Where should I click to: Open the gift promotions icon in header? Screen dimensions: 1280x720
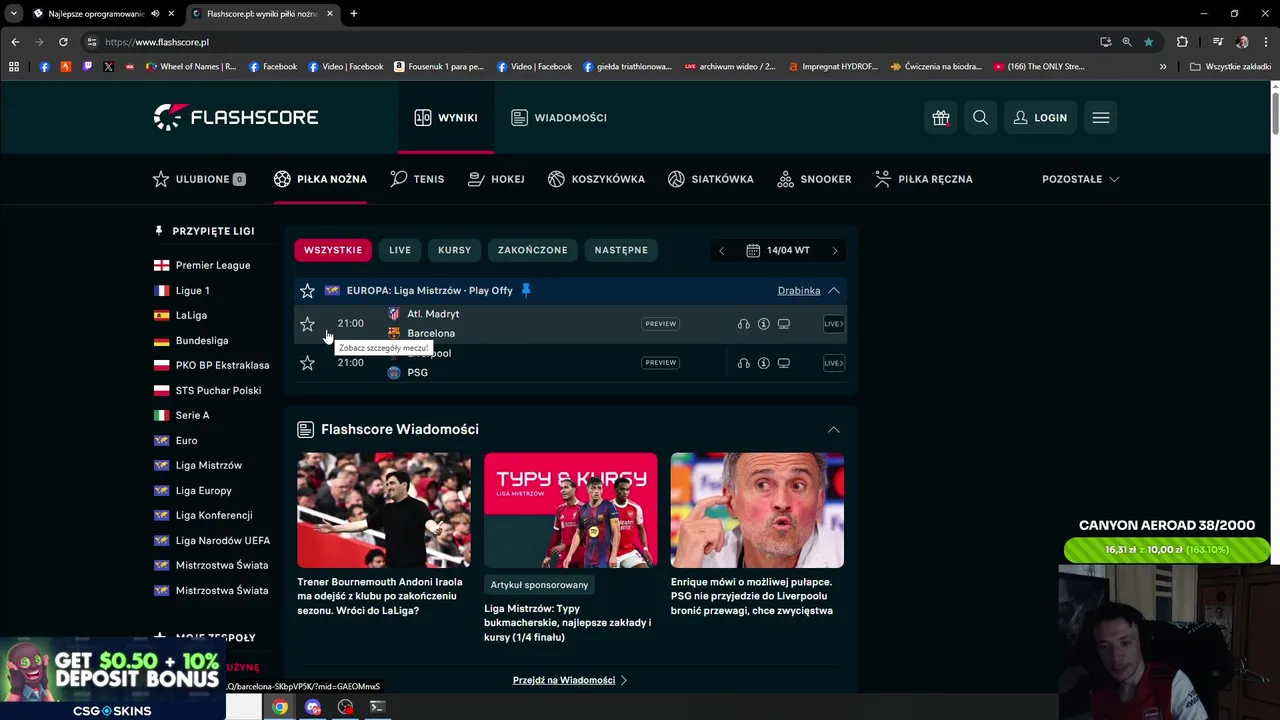pyautogui.click(x=941, y=118)
